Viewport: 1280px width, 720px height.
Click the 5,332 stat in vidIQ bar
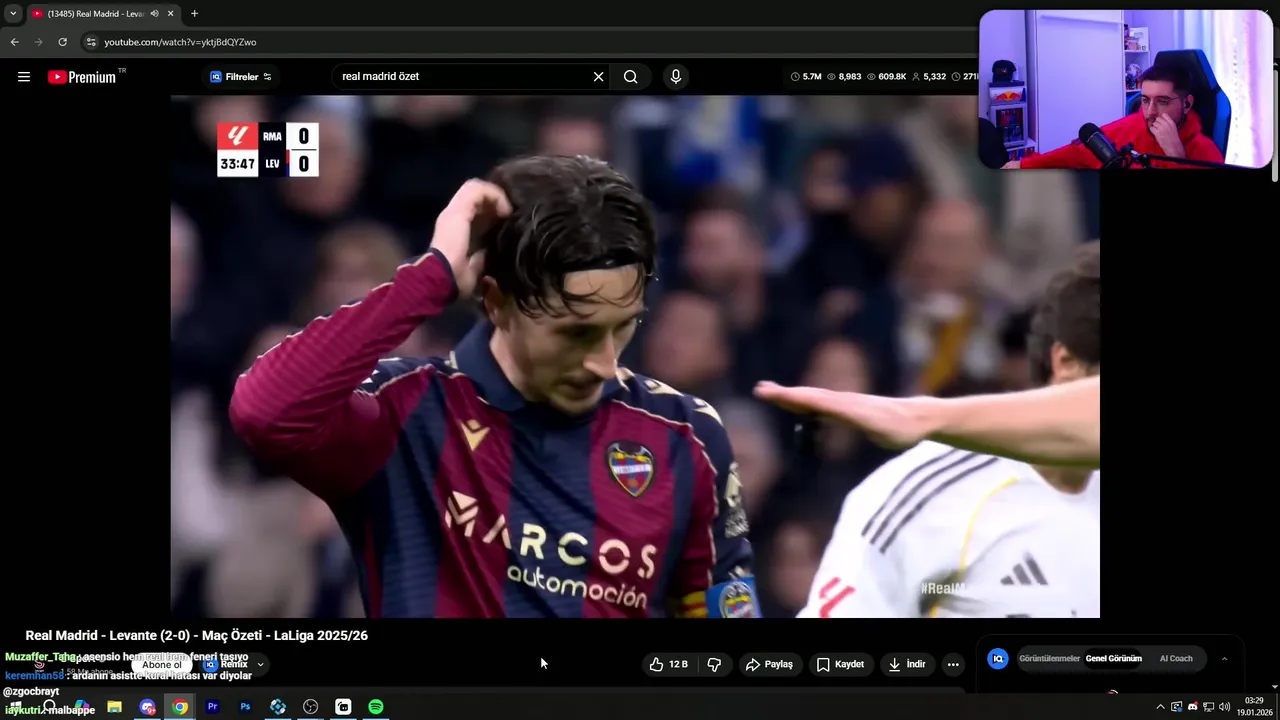coord(929,77)
